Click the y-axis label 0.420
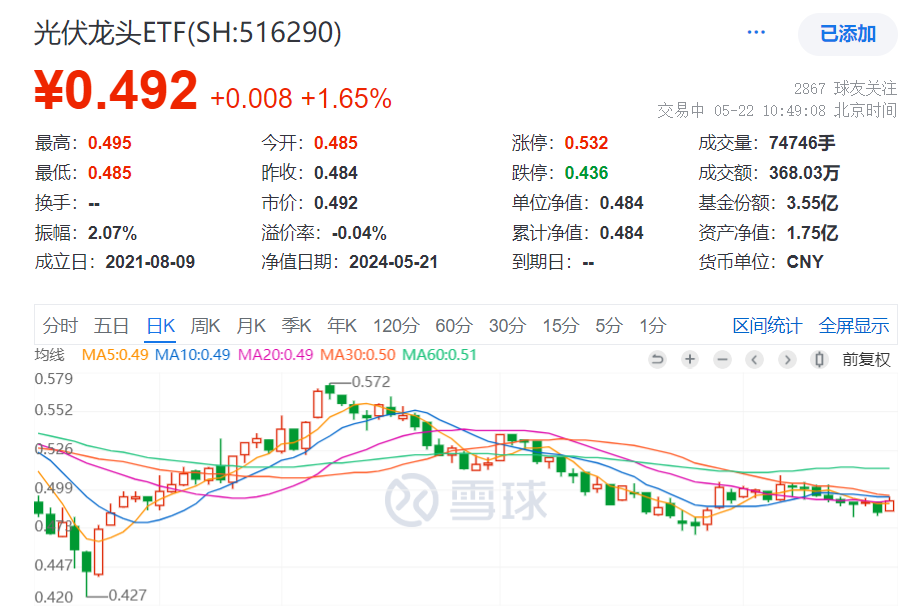 (54, 597)
